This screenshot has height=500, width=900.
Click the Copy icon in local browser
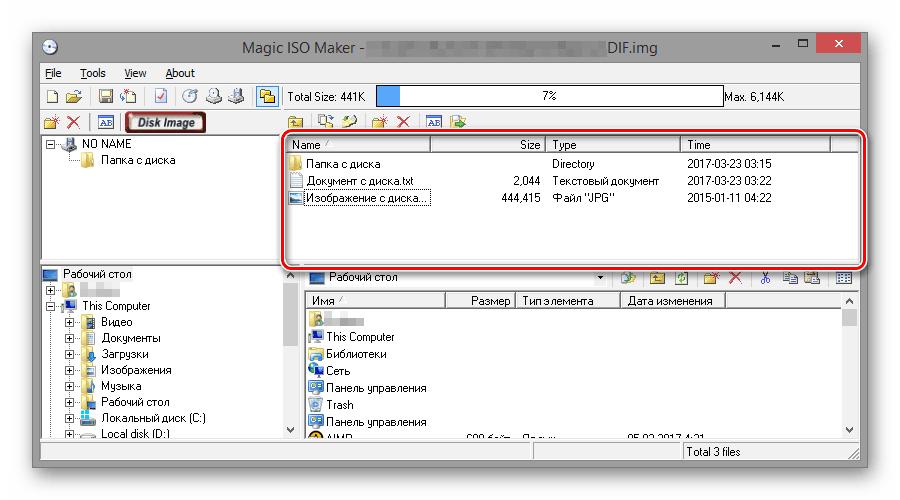[x=790, y=278]
